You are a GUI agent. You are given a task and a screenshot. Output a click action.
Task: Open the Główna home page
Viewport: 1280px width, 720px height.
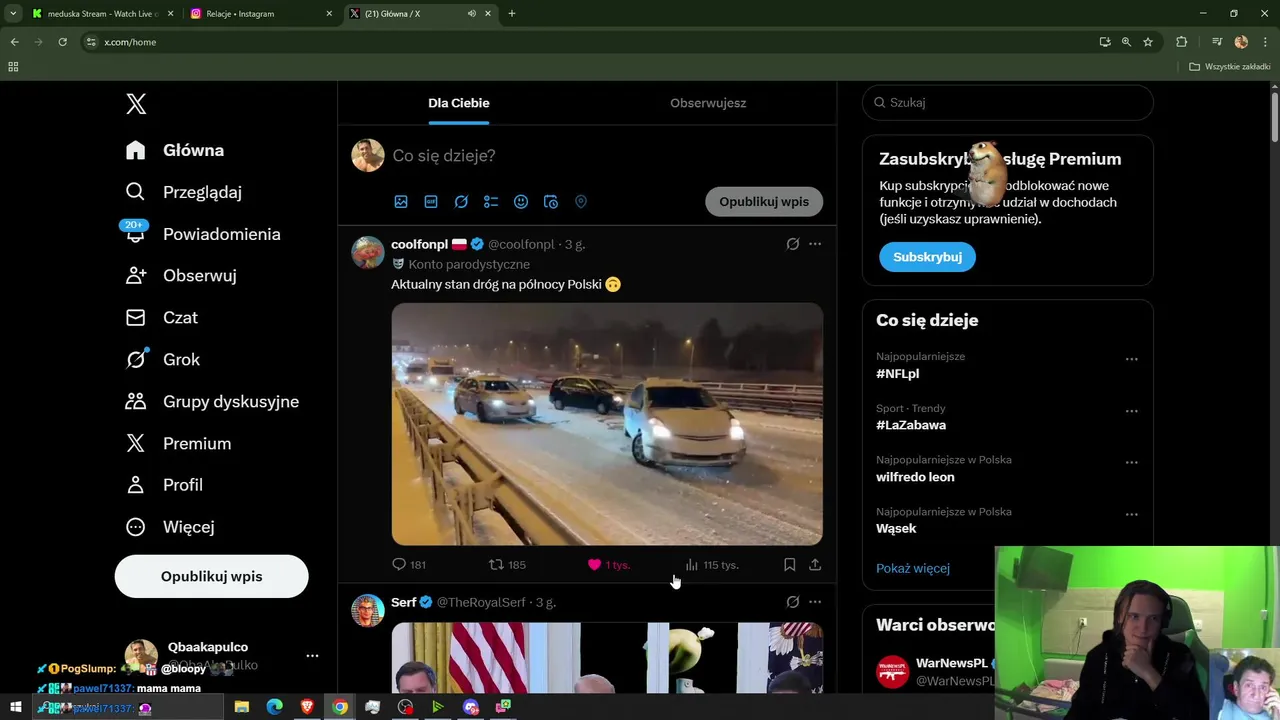(175, 150)
